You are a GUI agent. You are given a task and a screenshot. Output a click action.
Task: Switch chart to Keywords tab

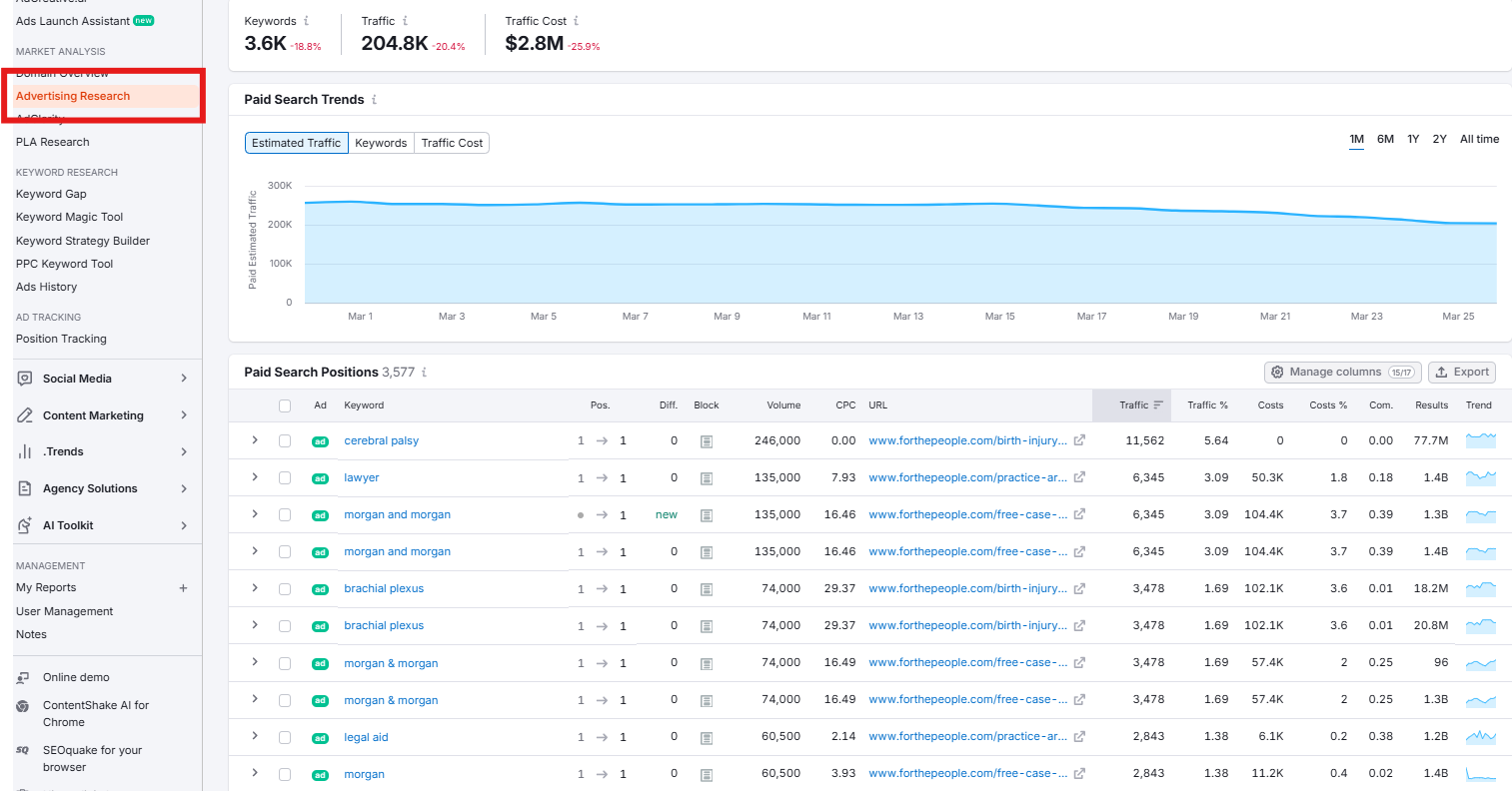pyautogui.click(x=381, y=143)
